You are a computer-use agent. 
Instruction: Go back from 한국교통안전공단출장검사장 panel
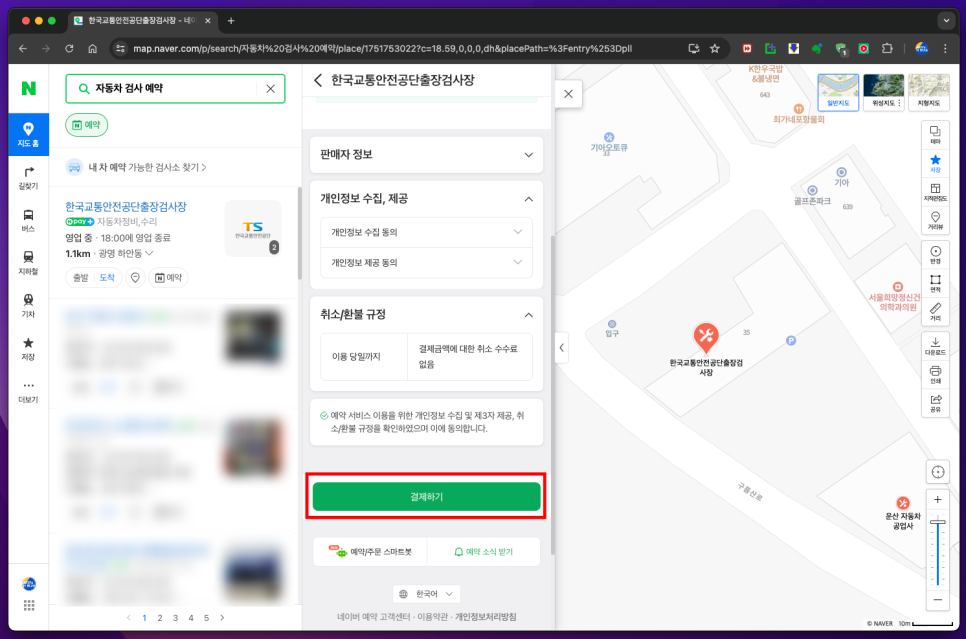pyautogui.click(x=318, y=80)
